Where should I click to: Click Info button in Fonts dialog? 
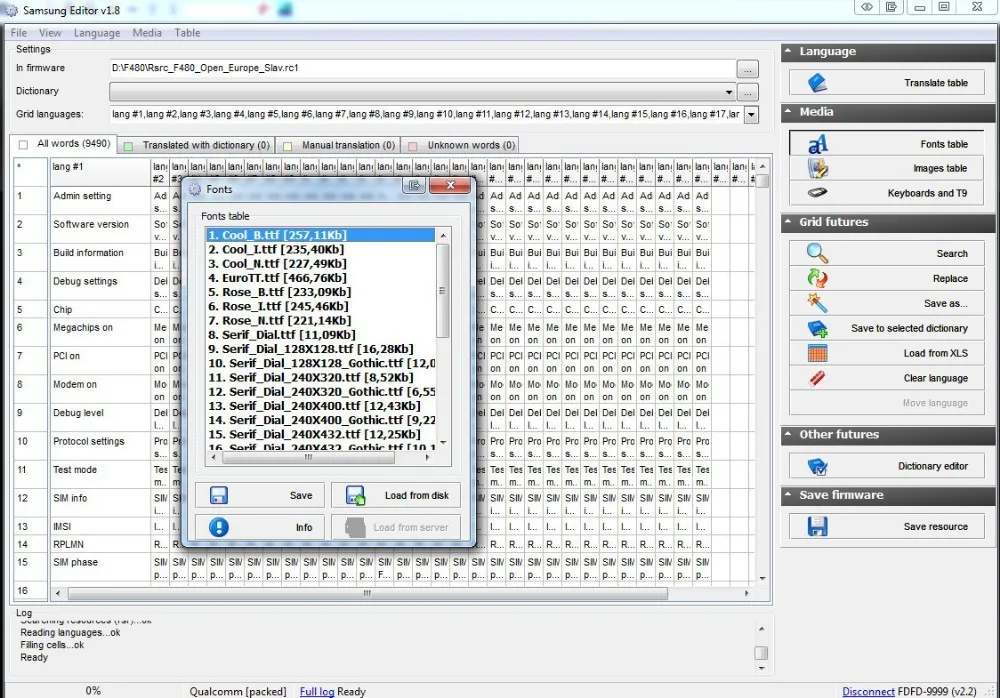tap(260, 527)
